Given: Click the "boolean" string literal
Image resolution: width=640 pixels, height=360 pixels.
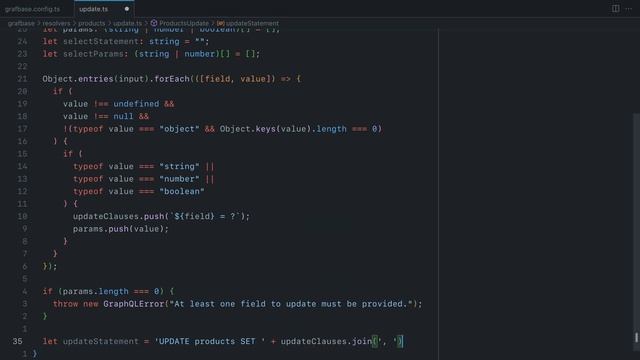Looking at the screenshot, I should click(x=182, y=191).
